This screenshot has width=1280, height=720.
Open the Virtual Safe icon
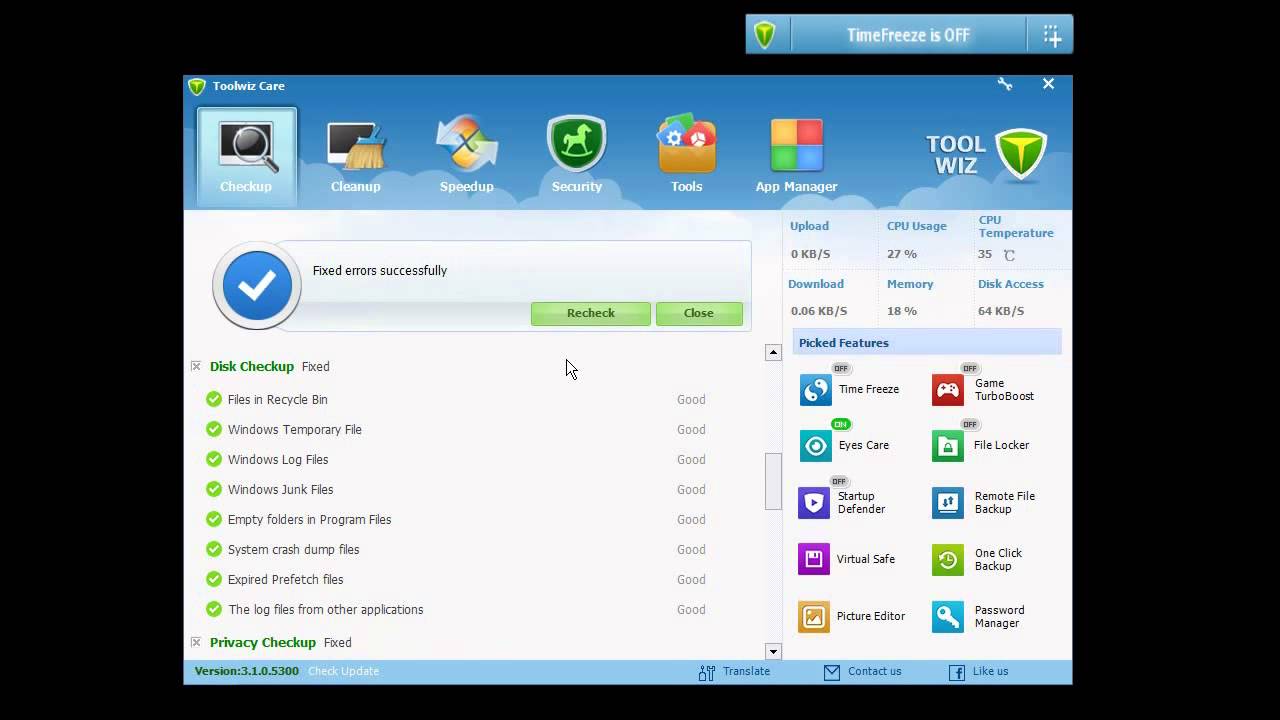click(814, 559)
